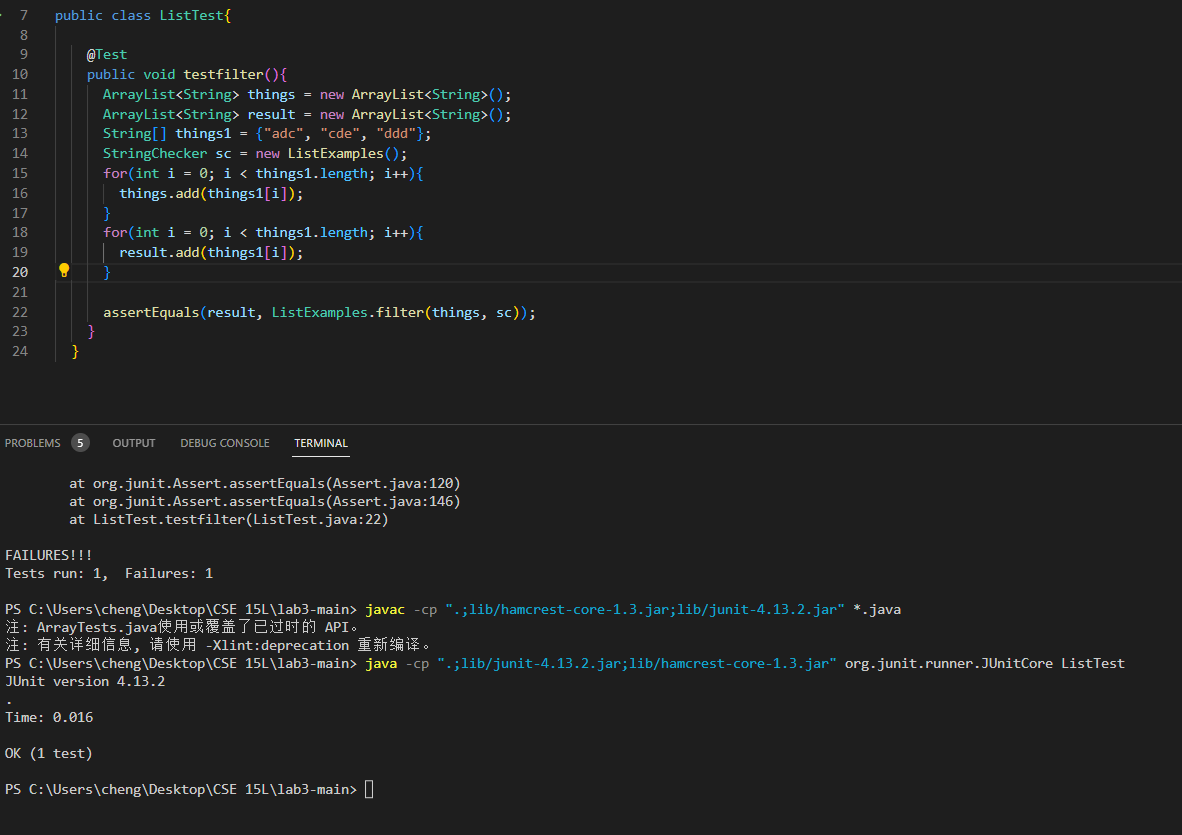The width and height of the screenshot is (1182, 835).
Task: Click the second for-loop keyword on line 18
Action: coord(115,232)
